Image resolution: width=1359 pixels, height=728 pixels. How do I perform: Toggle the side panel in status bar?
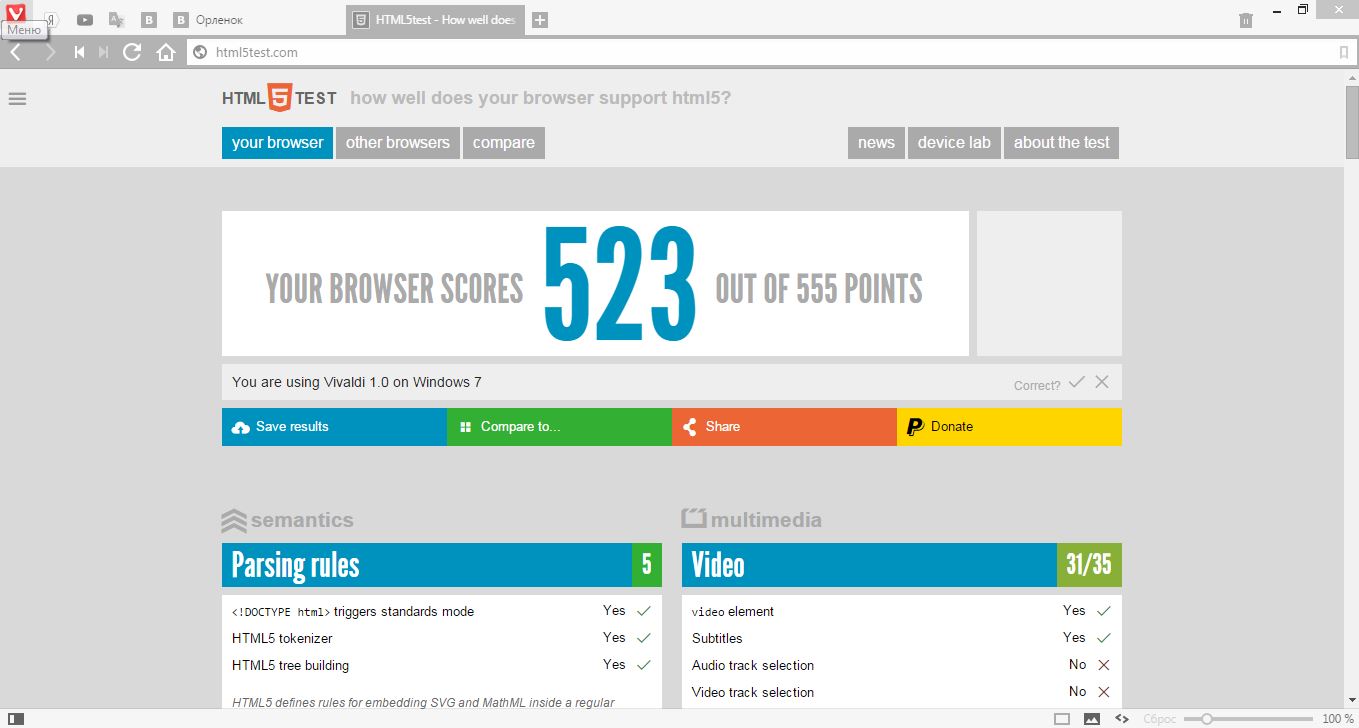[15, 719]
